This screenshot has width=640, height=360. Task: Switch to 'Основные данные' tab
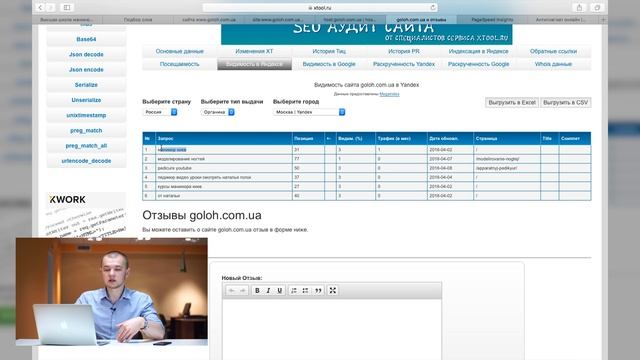coord(180,51)
